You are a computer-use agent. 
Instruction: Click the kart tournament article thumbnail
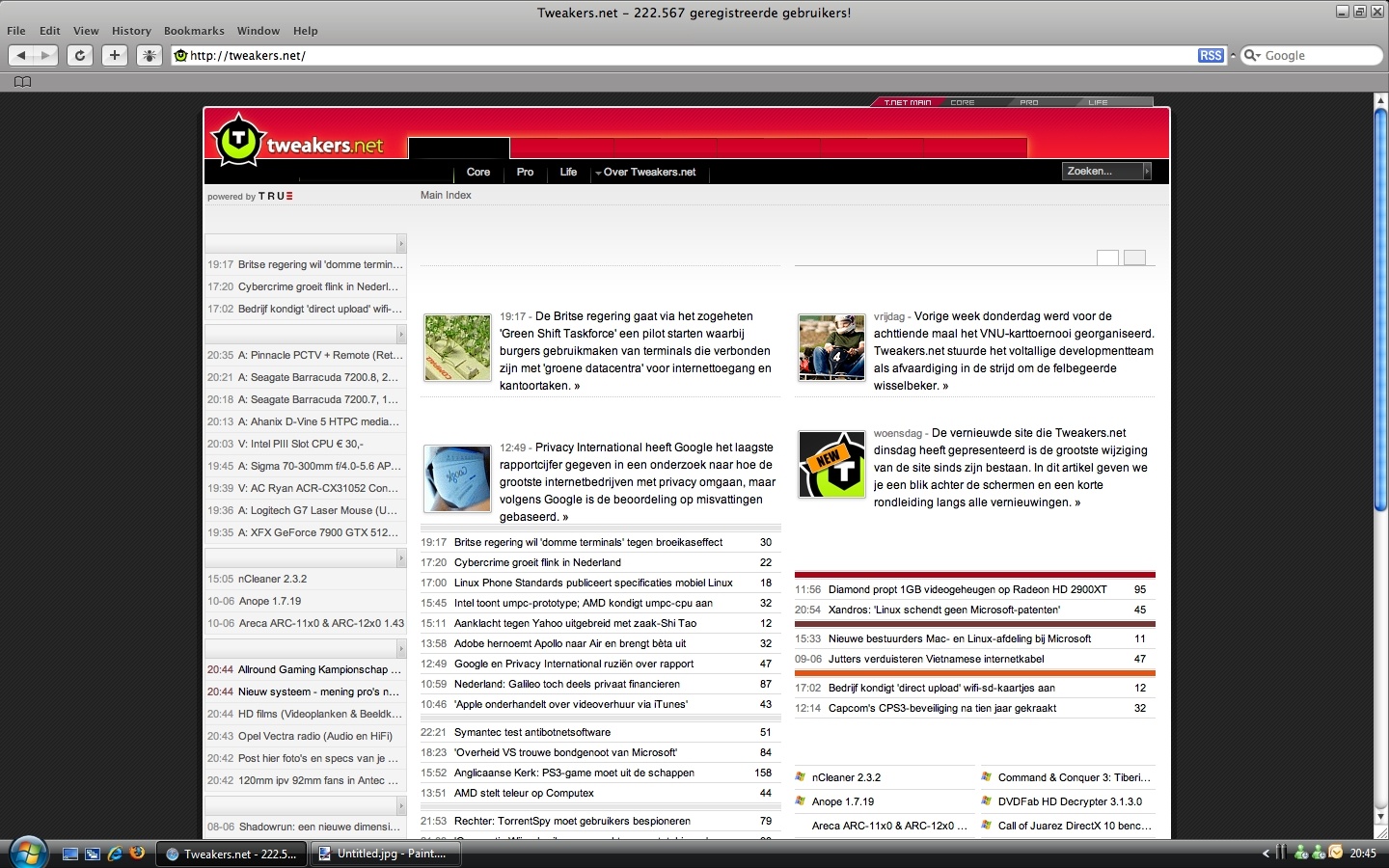click(831, 348)
